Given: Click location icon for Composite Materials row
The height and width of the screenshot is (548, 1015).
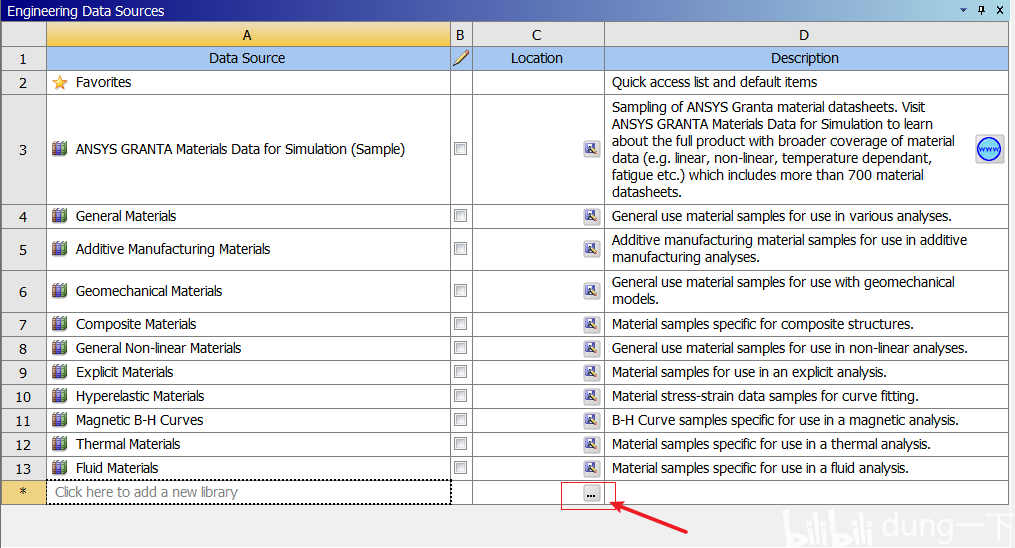Looking at the screenshot, I should (x=591, y=323).
